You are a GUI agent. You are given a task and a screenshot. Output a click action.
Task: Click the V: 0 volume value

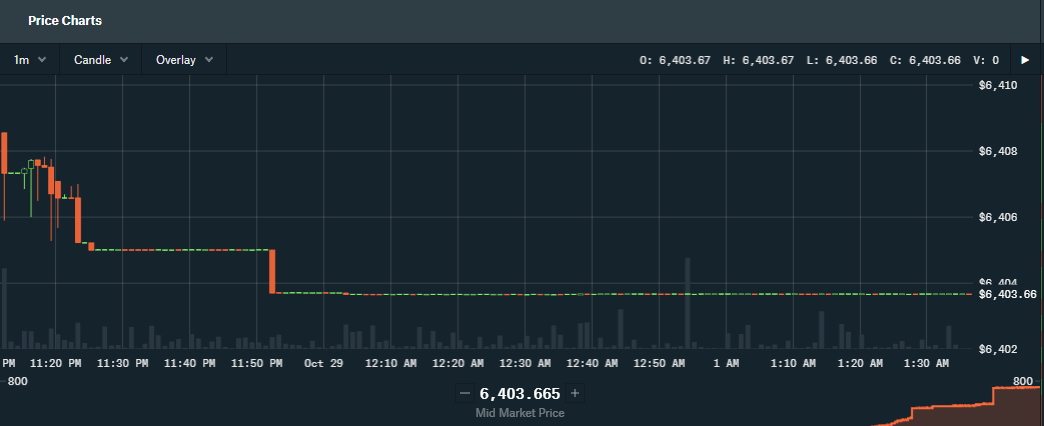986,60
